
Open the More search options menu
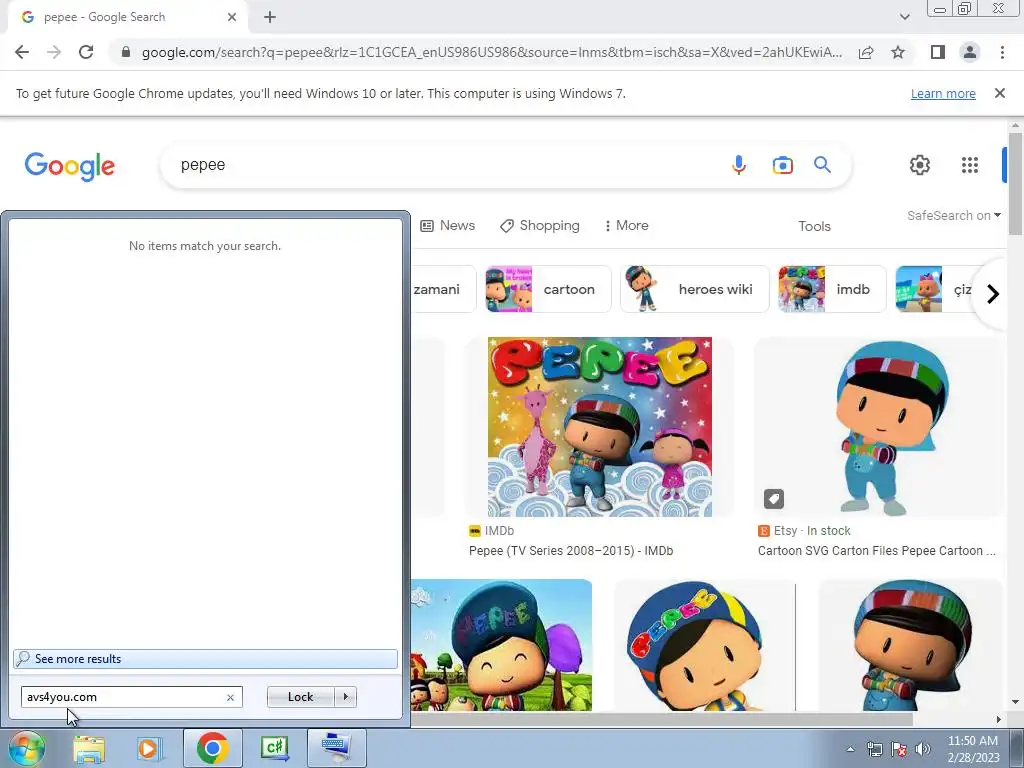[626, 225]
